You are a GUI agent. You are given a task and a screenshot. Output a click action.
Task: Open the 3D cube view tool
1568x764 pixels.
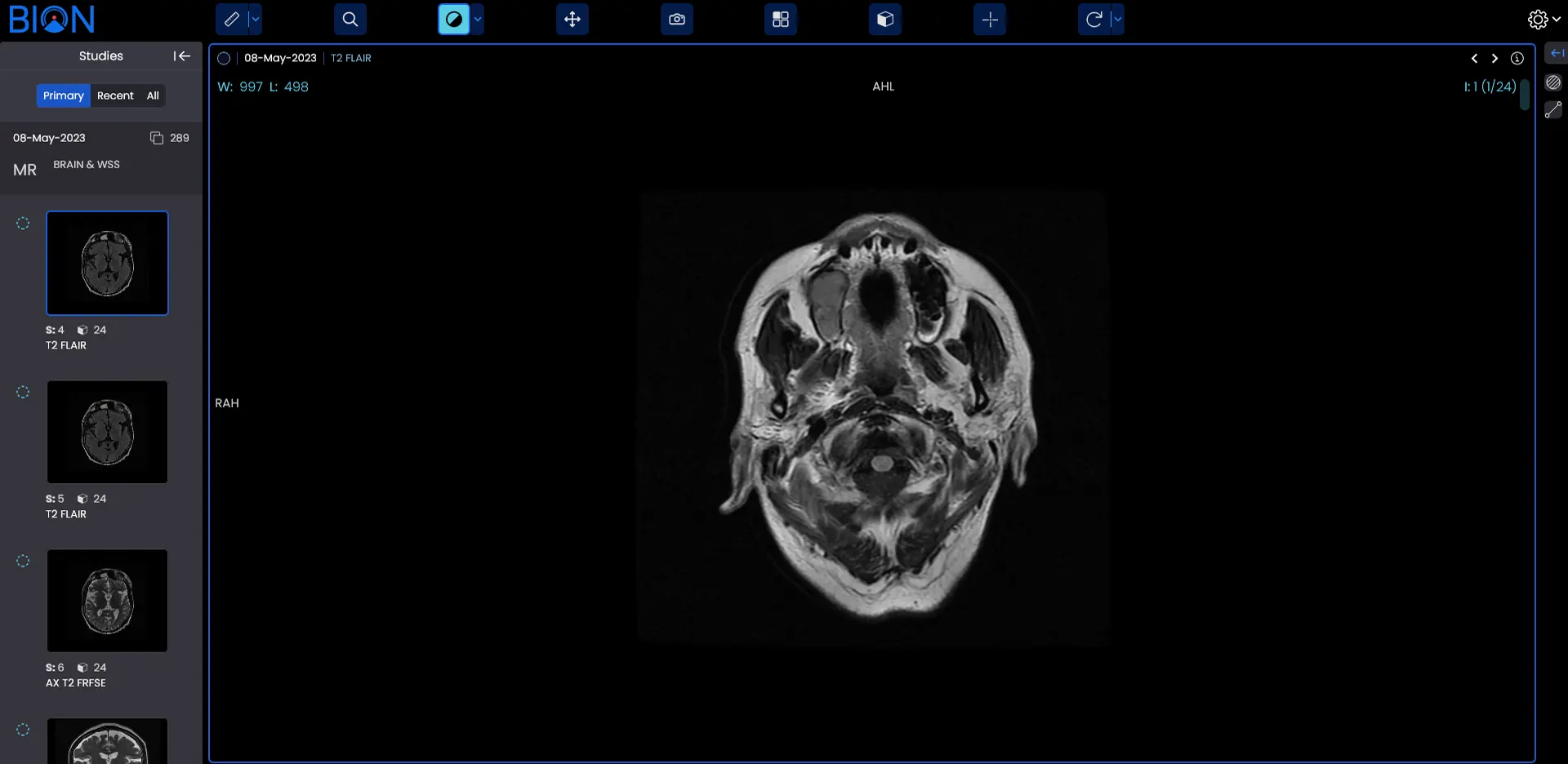885,19
